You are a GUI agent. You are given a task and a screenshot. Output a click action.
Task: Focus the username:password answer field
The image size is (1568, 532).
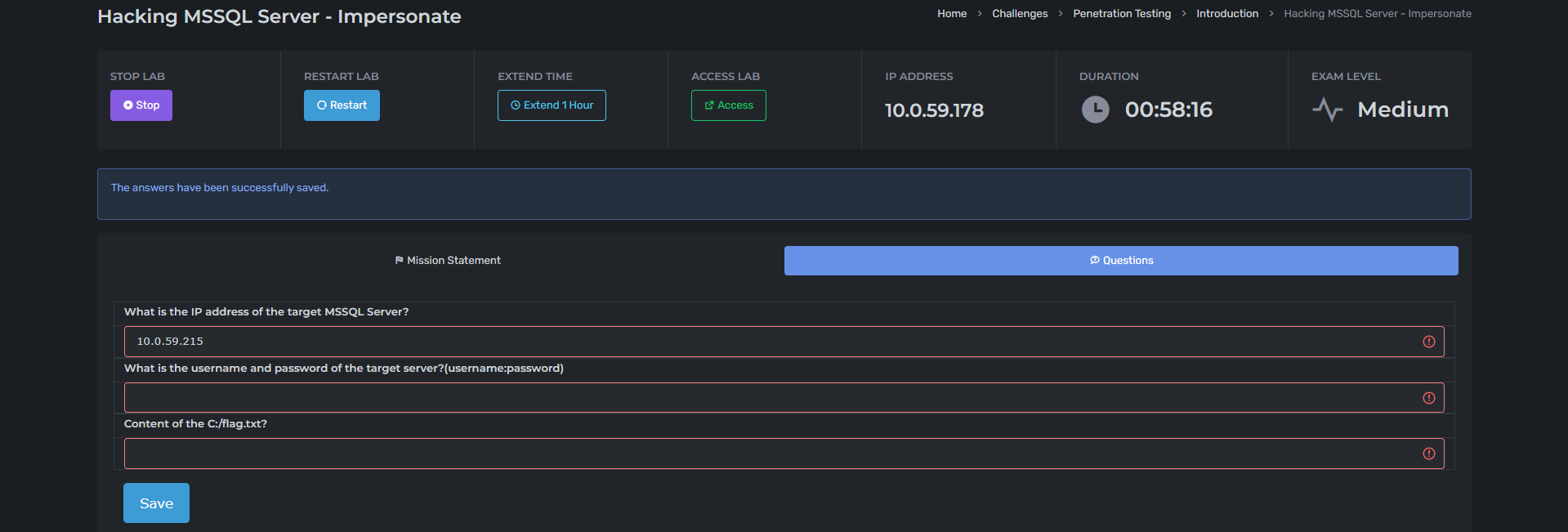(768, 398)
